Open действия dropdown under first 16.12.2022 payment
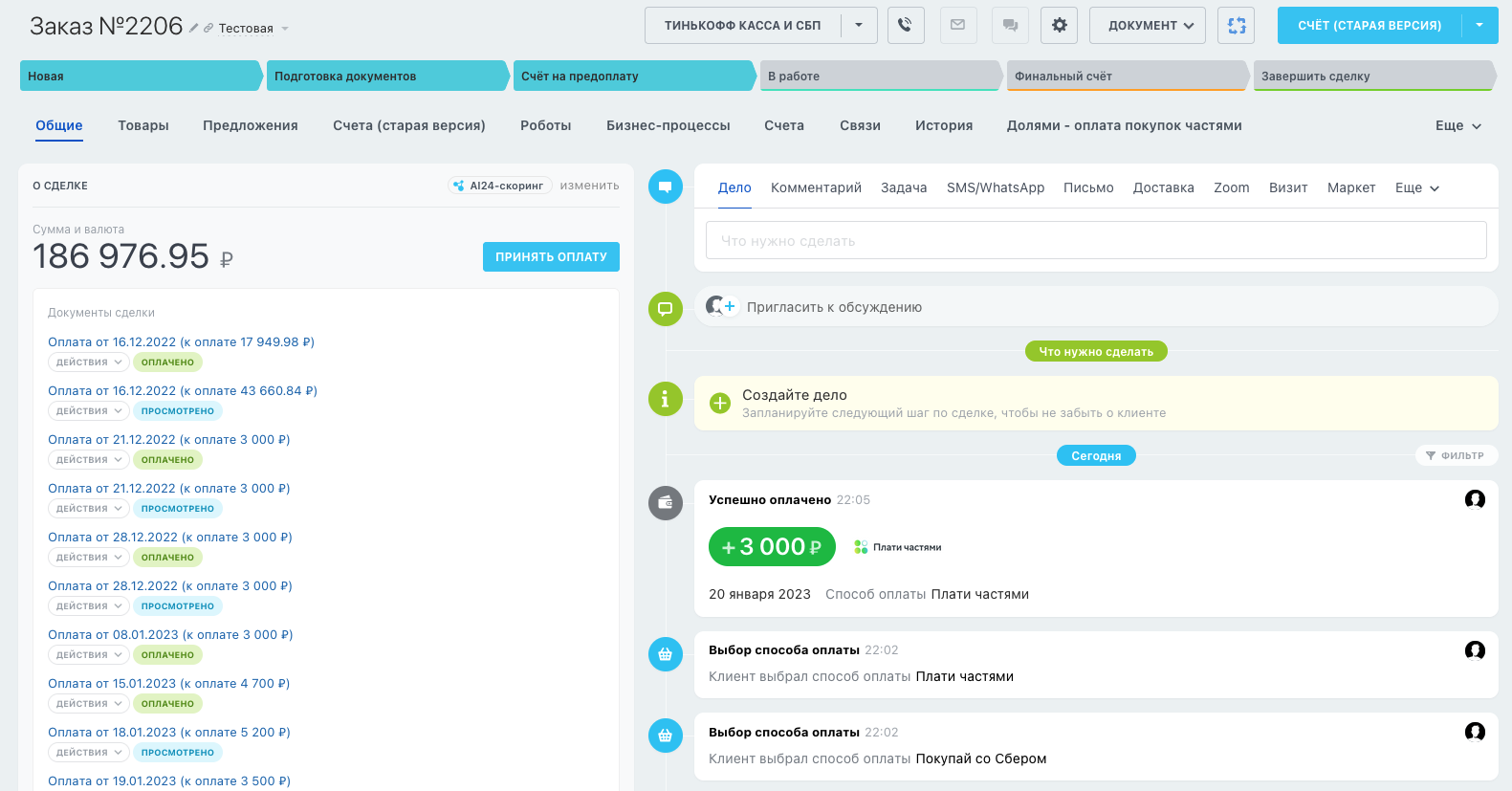 click(89, 363)
